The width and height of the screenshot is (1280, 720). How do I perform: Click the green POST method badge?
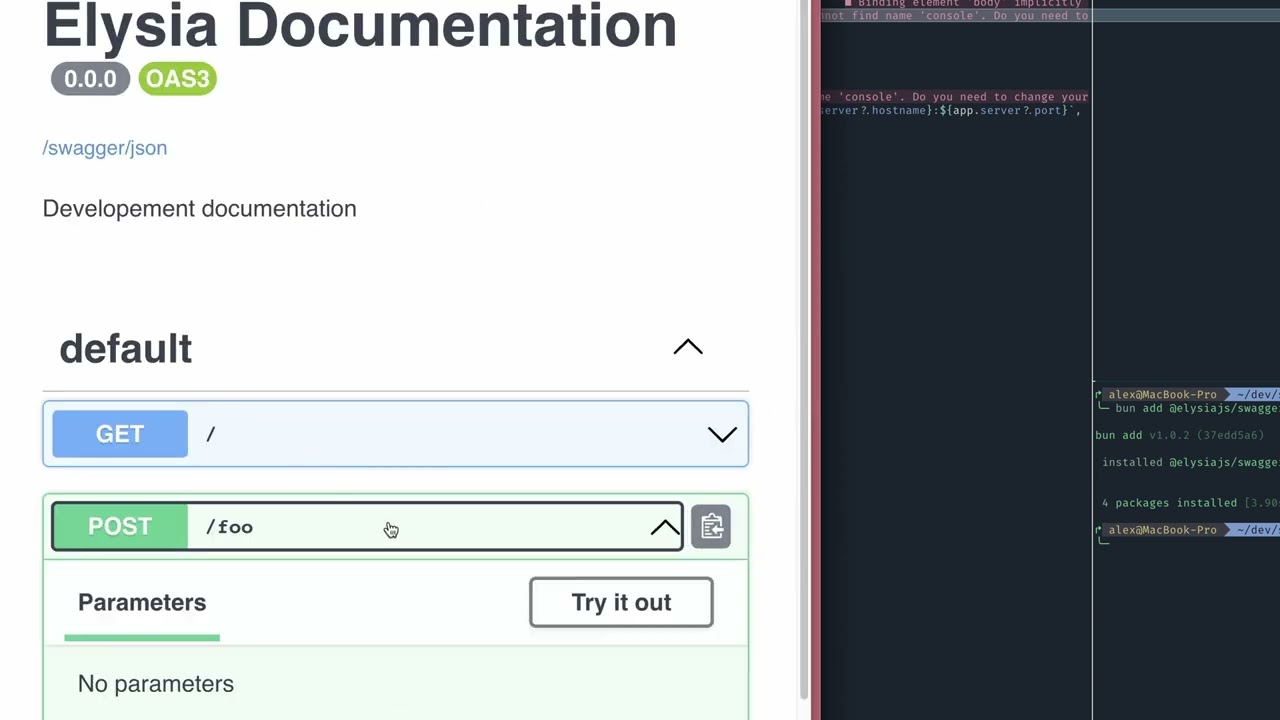(120, 527)
